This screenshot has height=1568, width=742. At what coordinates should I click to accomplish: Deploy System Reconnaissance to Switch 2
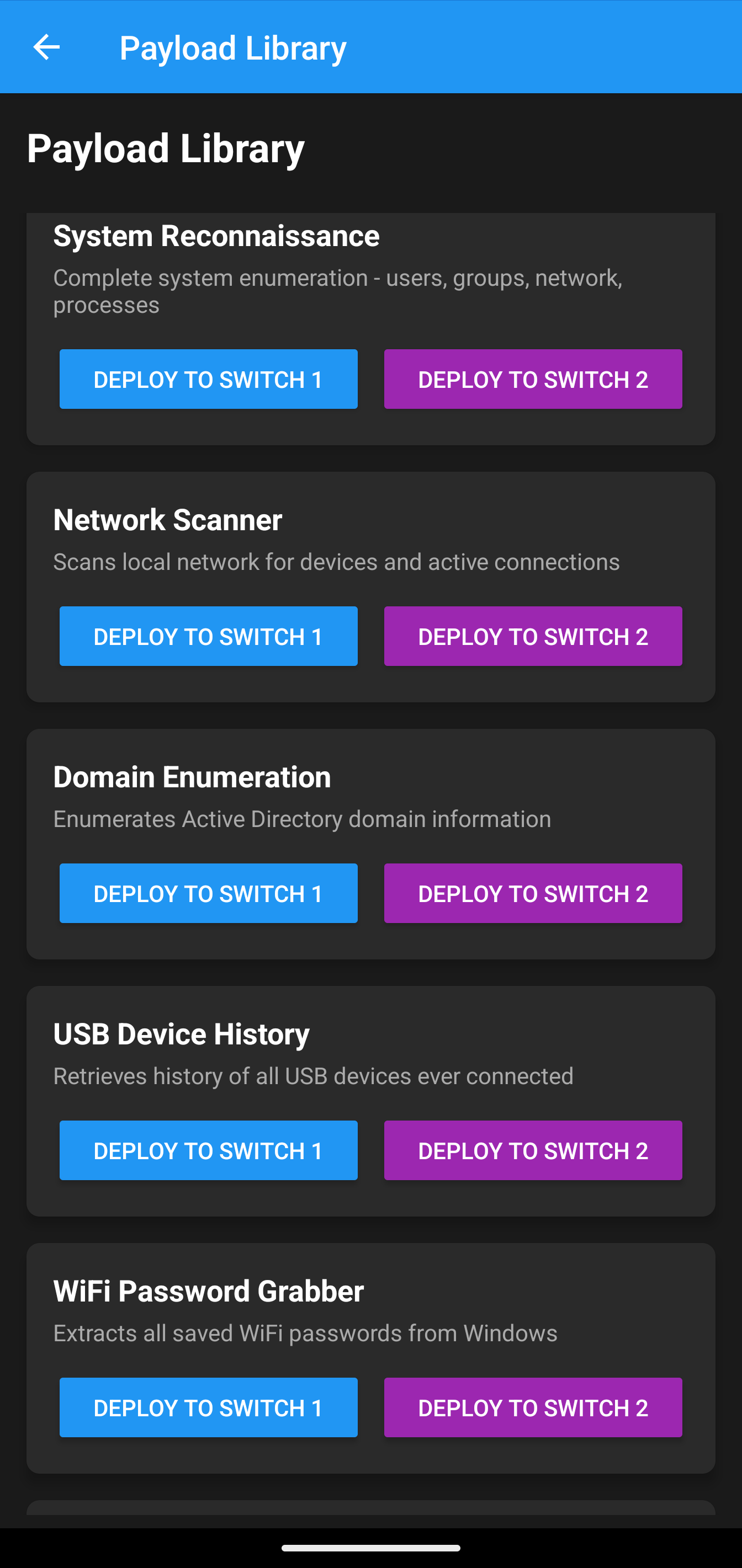[532, 379]
